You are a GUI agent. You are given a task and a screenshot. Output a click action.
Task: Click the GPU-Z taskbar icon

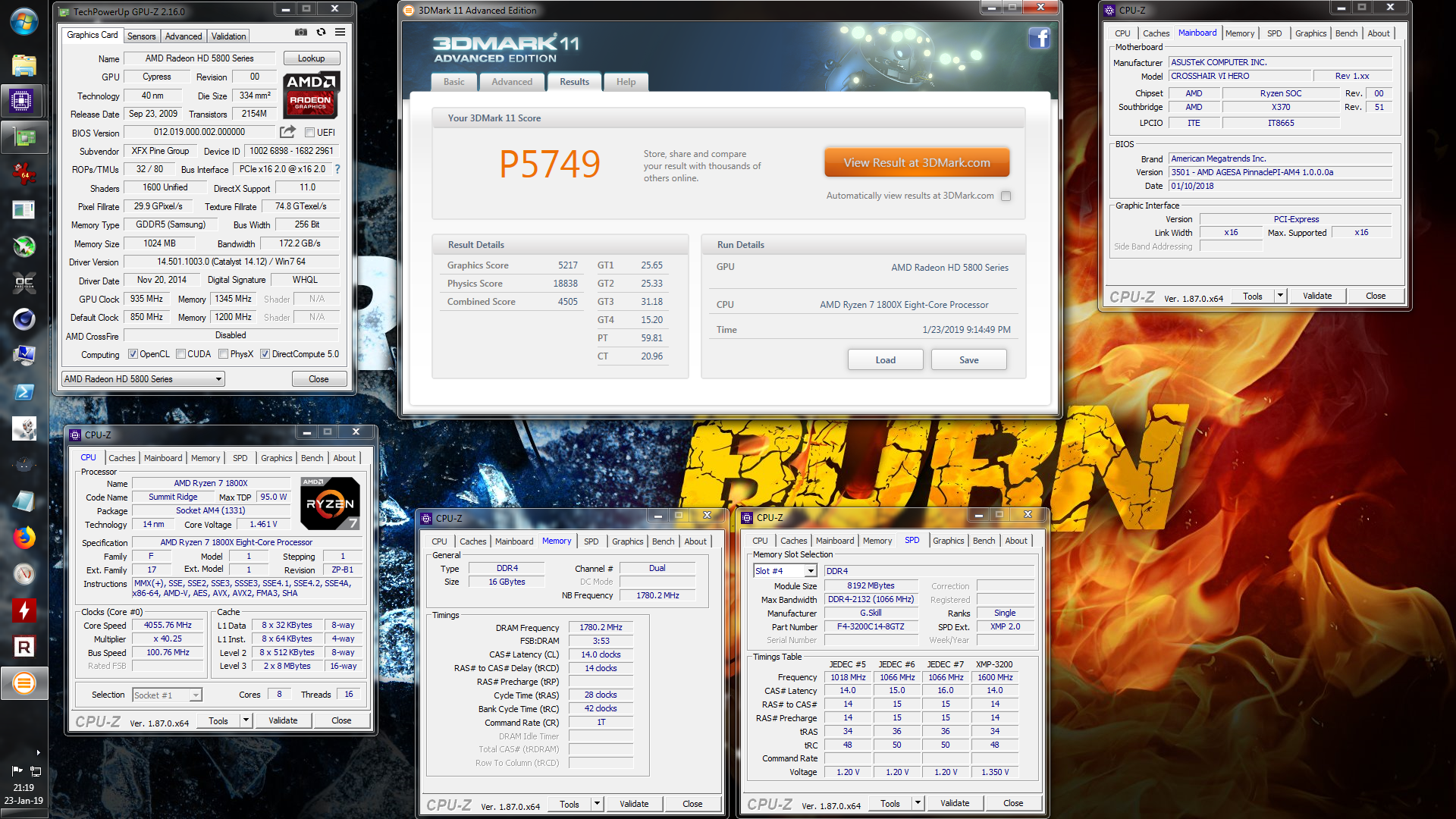tap(24, 137)
